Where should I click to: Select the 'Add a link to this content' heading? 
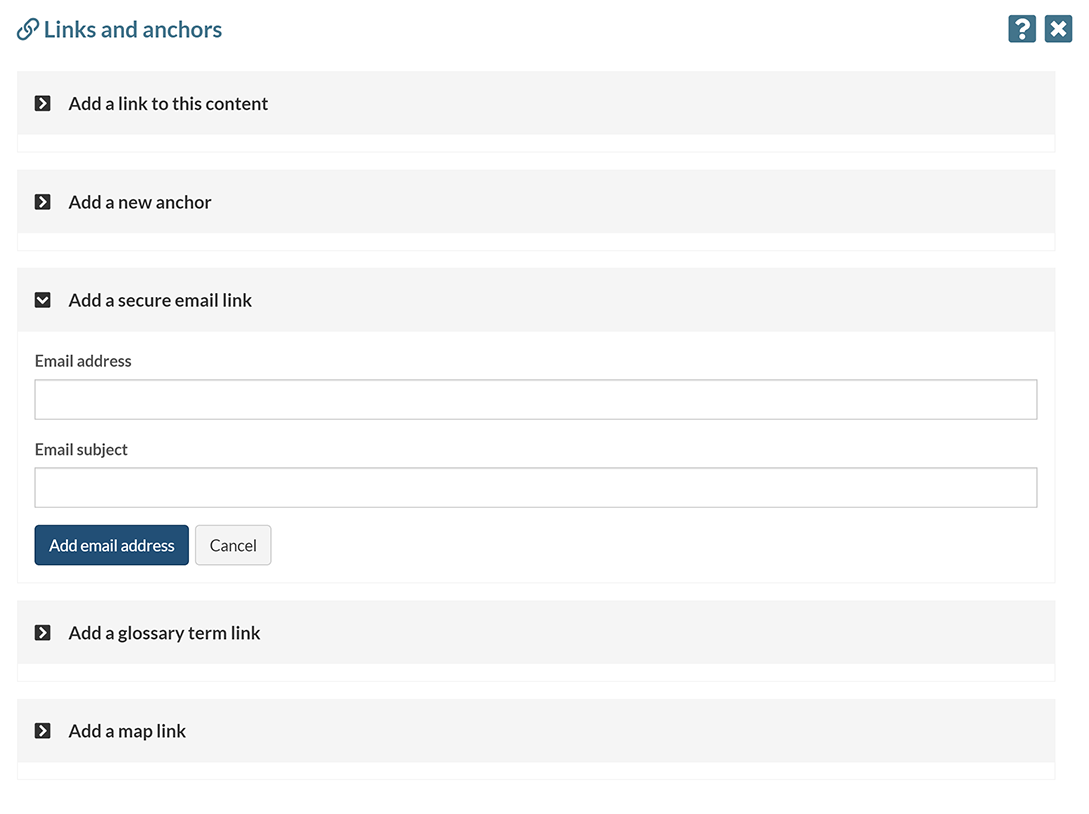click(x=168, y=104)
